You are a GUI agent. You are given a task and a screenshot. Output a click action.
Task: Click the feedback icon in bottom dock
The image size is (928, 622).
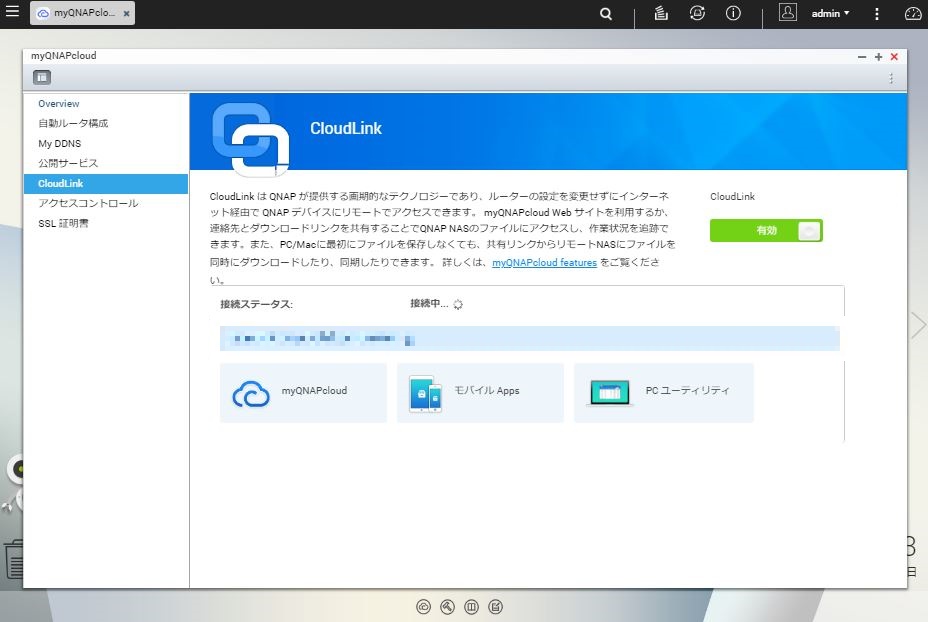click(496, 607)
